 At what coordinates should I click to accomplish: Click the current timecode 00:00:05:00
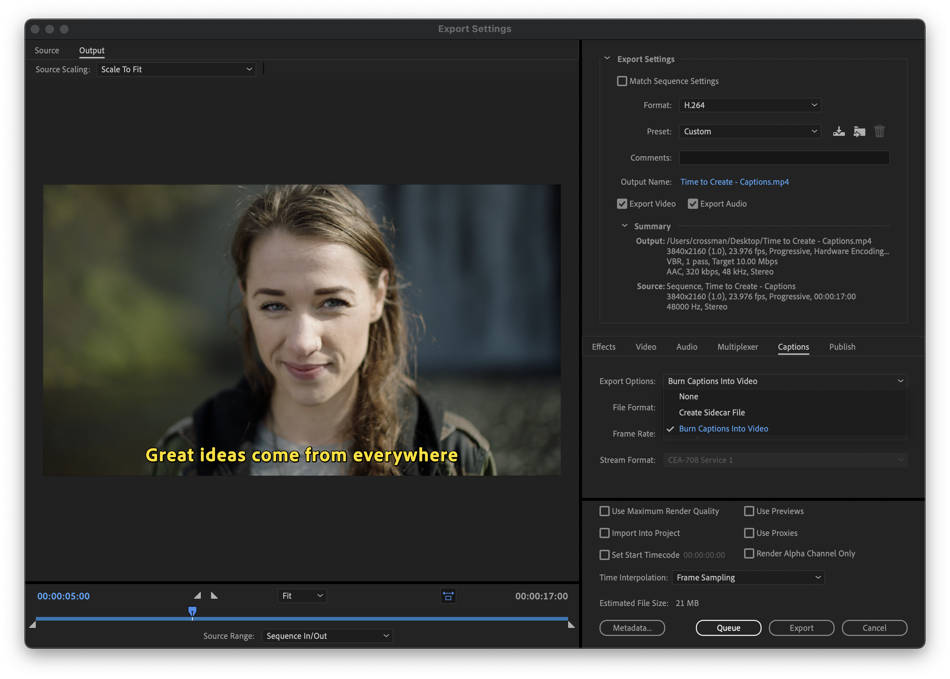(64, 596)
